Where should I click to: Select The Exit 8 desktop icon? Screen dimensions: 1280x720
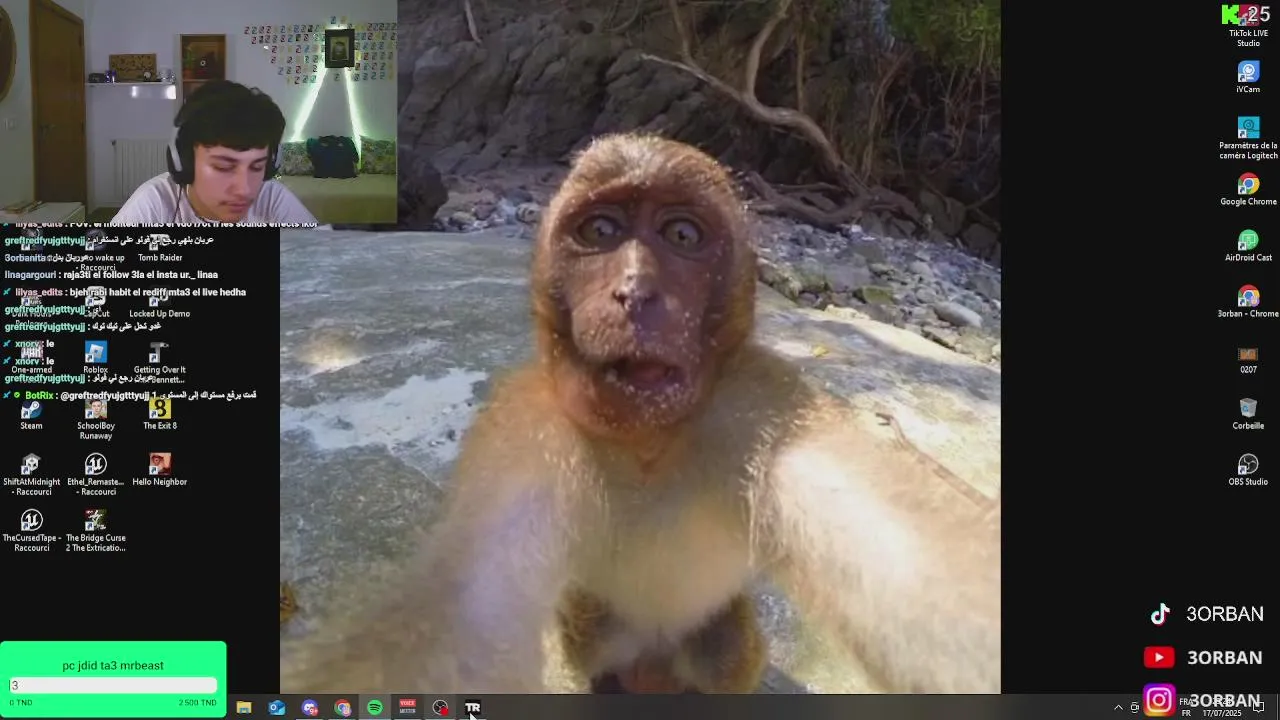click(x=160, y=414)
